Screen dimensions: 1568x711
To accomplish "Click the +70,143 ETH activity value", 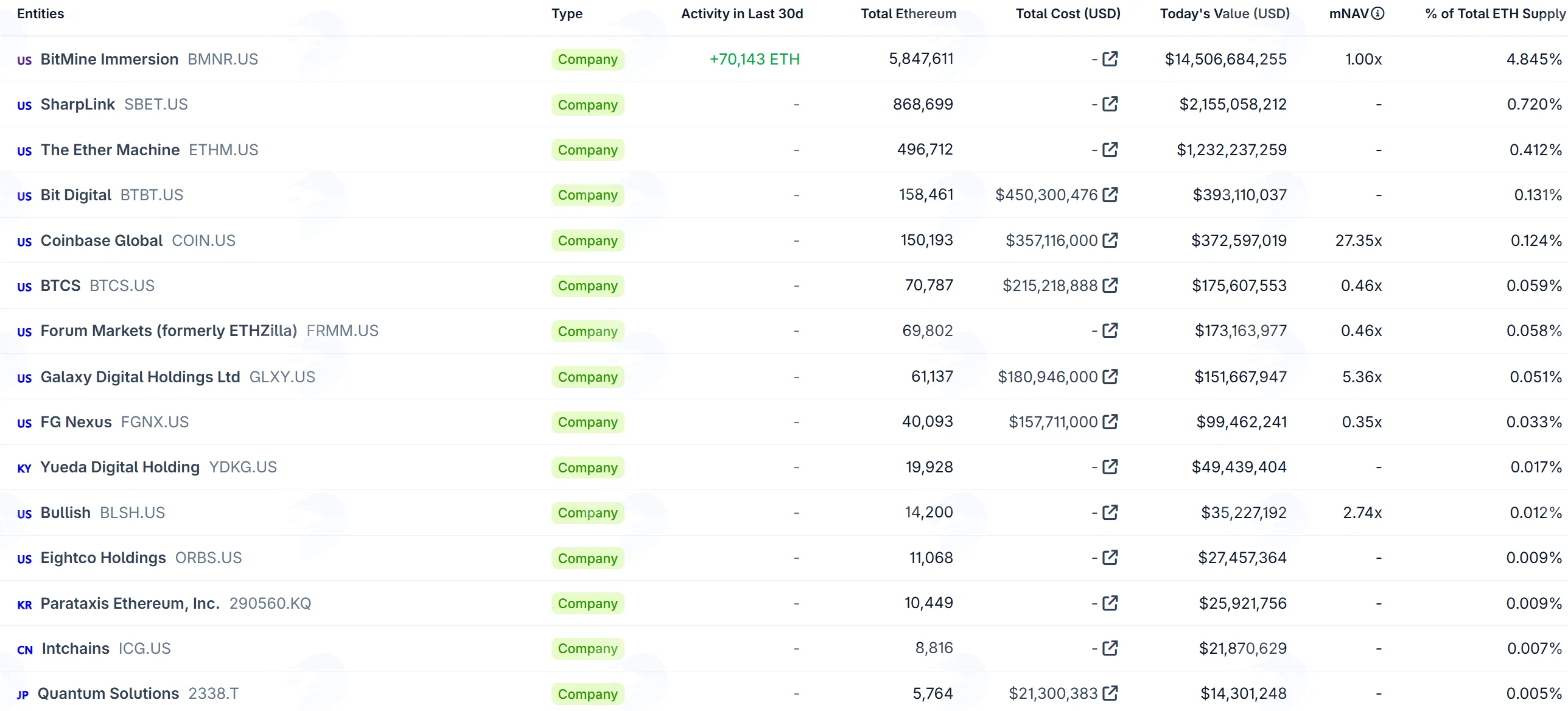I will [x=755, y=59].
